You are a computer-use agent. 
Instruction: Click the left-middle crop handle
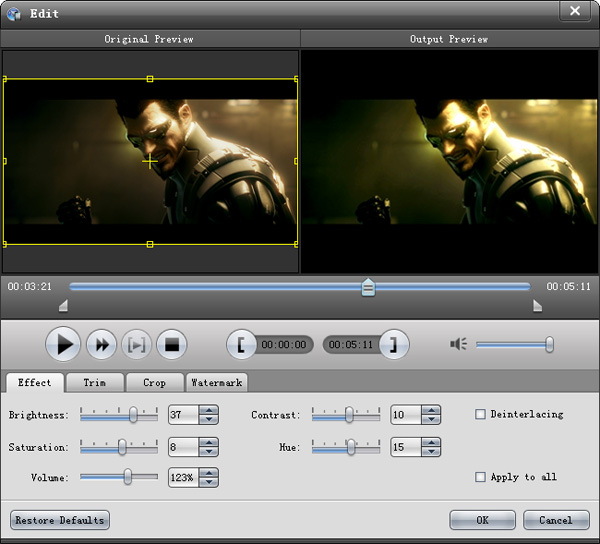(x=5, y=161)
